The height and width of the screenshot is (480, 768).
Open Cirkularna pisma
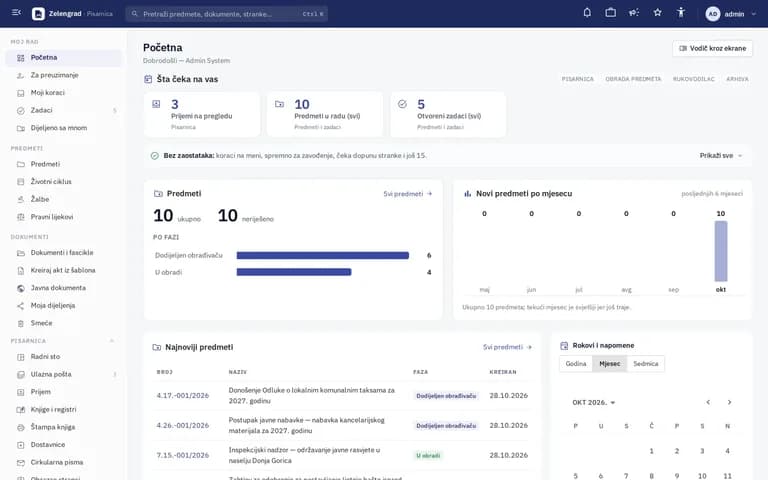coord(64,462)
